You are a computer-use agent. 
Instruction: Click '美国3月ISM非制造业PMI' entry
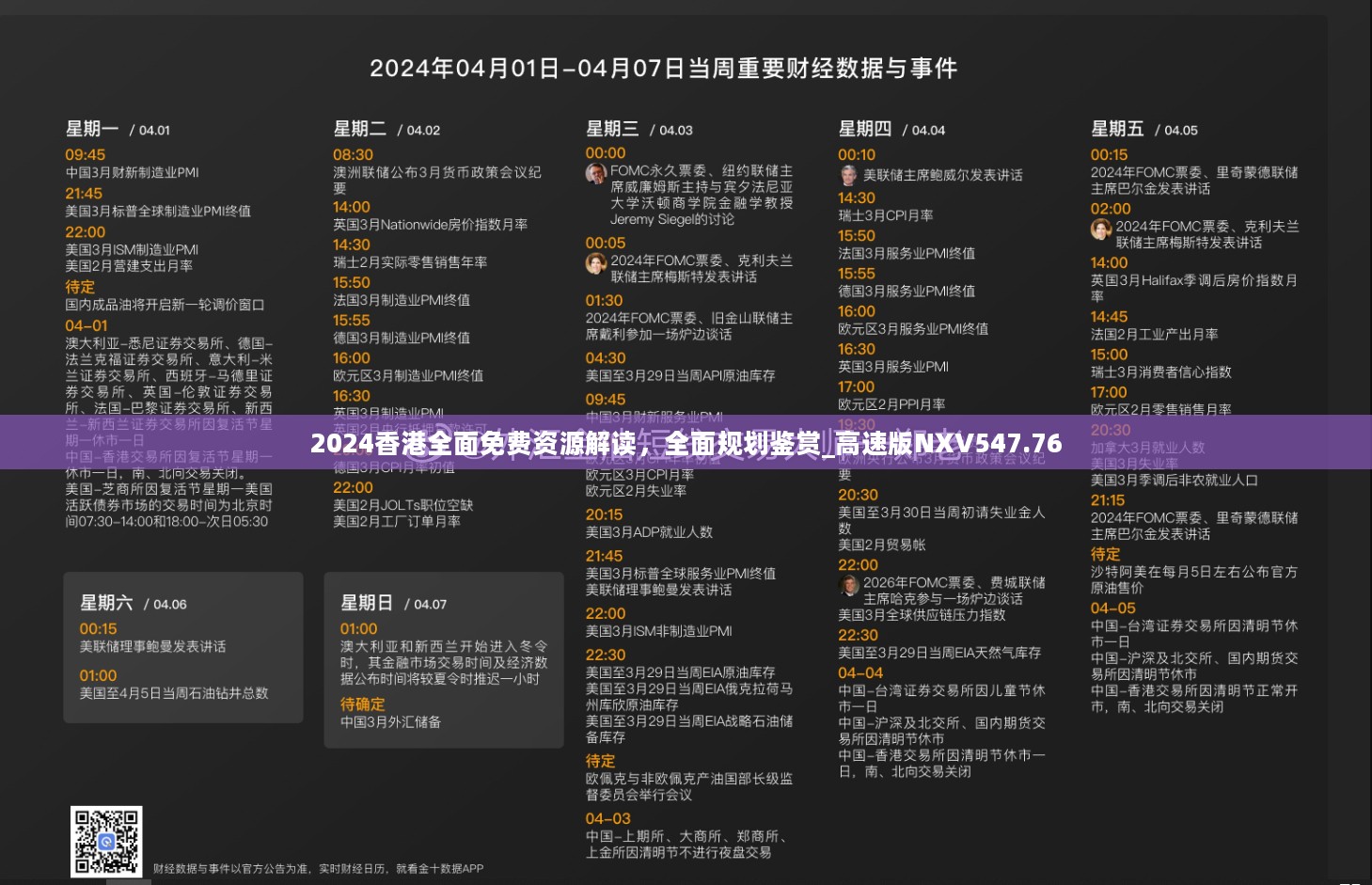click(x=658, y=631)
